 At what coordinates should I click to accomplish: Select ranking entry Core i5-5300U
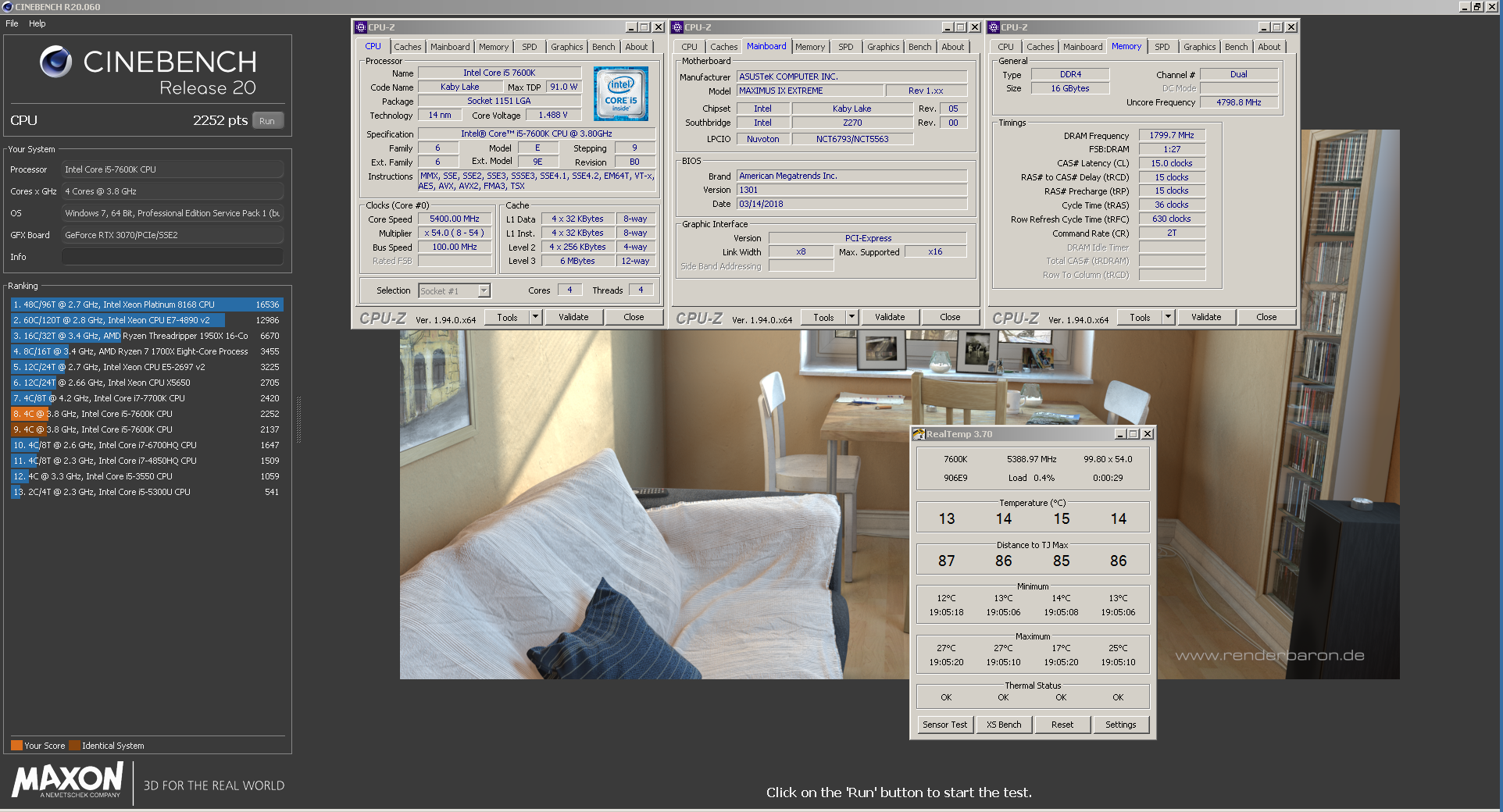point(147,492)
